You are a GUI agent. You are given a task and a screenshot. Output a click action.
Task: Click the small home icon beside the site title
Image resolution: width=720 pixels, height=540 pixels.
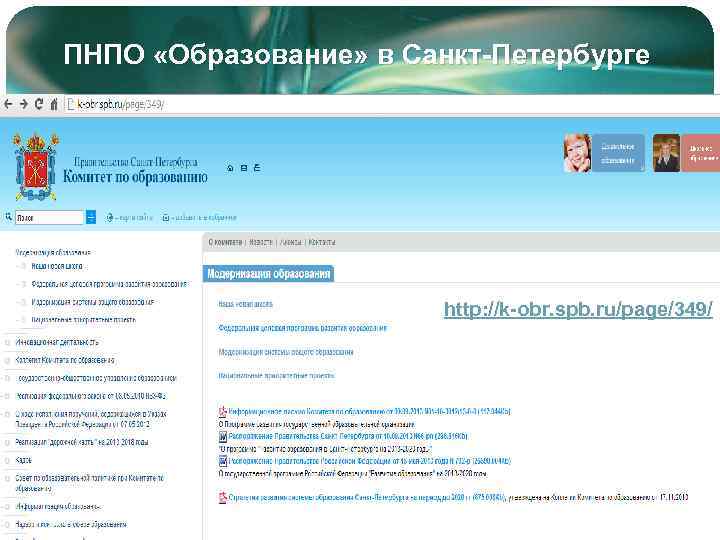pos(231,168)
